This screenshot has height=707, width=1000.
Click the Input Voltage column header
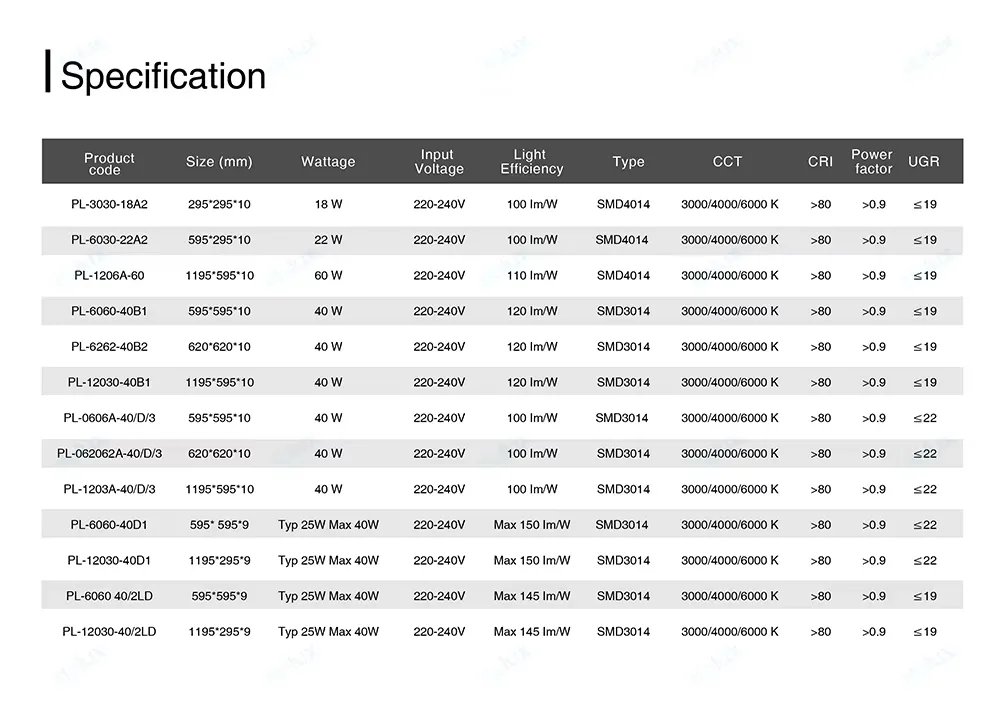(x=438, y=162)
